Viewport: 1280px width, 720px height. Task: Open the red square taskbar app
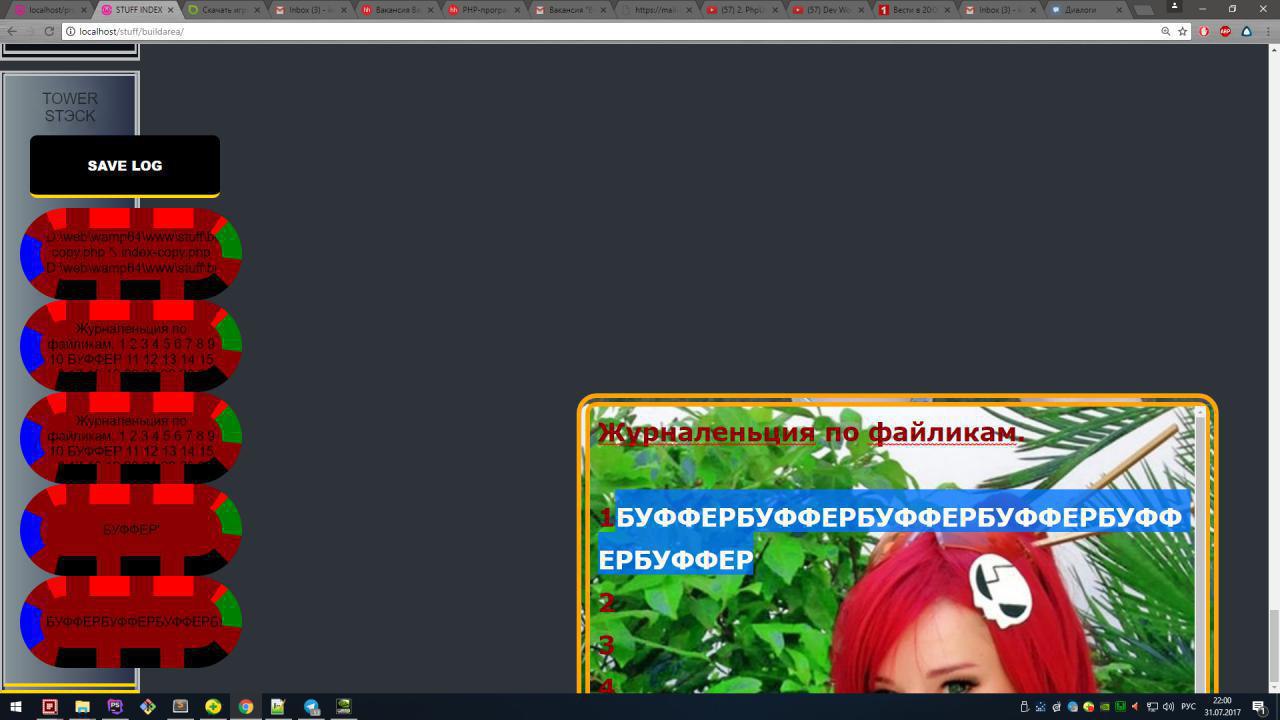[x=50, y=706]
